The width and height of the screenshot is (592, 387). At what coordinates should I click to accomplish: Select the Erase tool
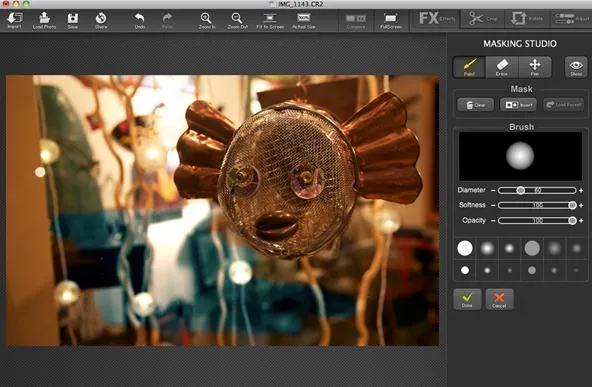[502, 67]
